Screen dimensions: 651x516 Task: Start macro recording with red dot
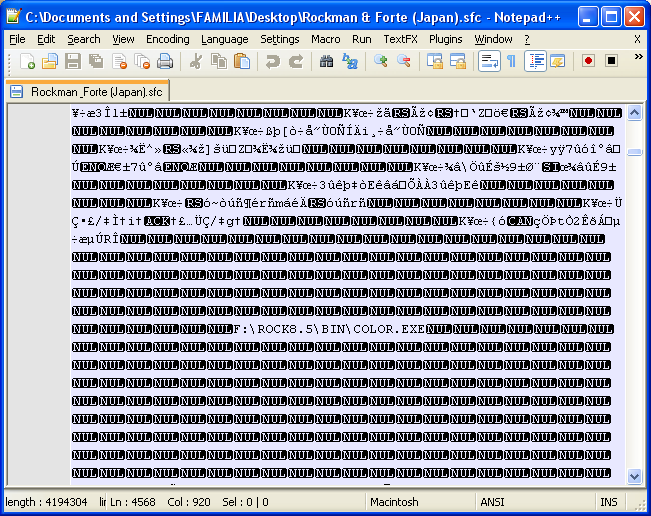(588, 61)
